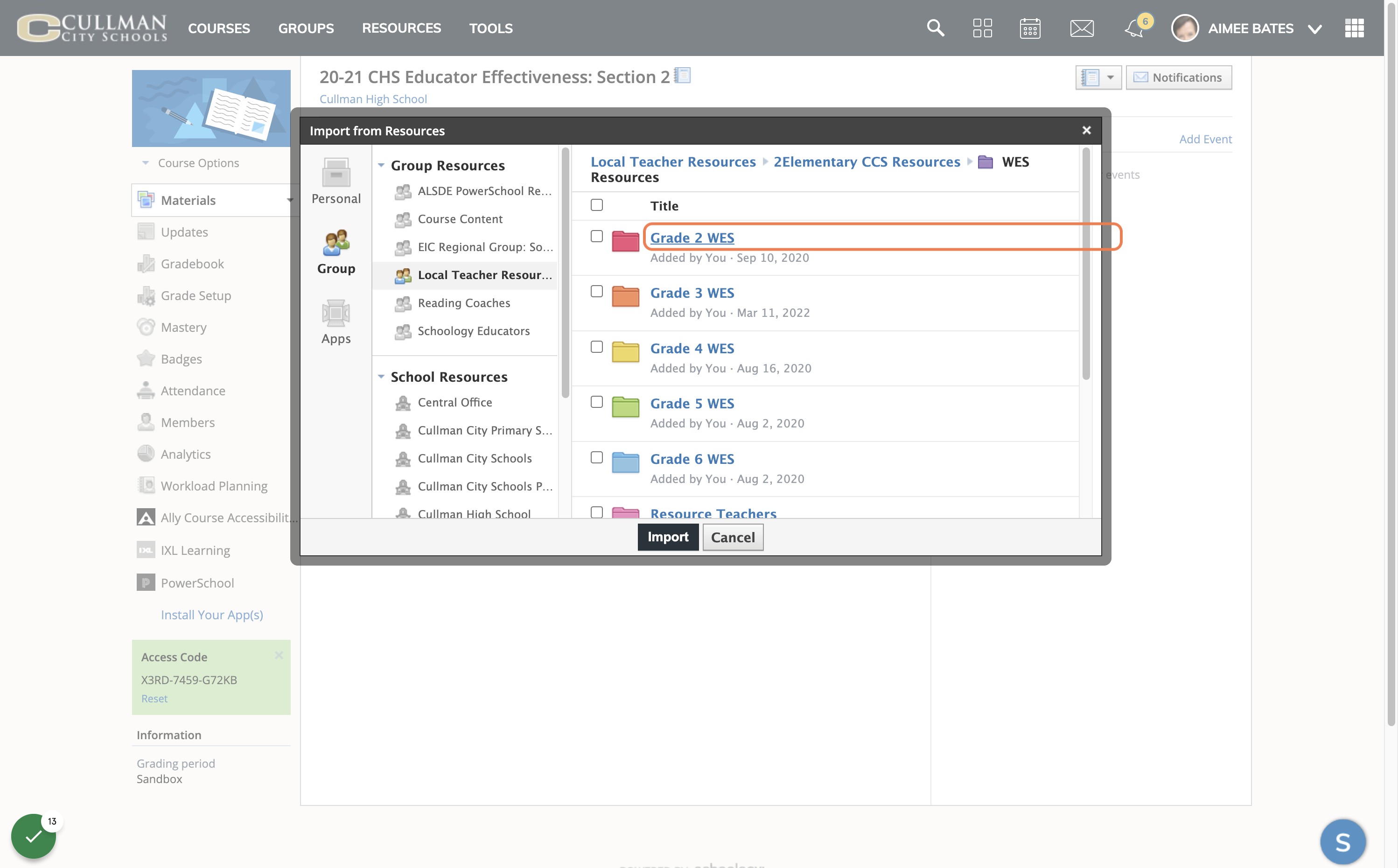Follow the Local Teacher Resources breadcrumb

(x=673, y=162)
